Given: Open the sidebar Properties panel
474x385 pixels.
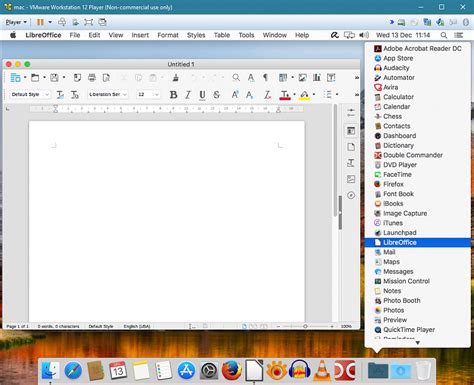Looking at the screenshot, I should (x=351, y=131).
